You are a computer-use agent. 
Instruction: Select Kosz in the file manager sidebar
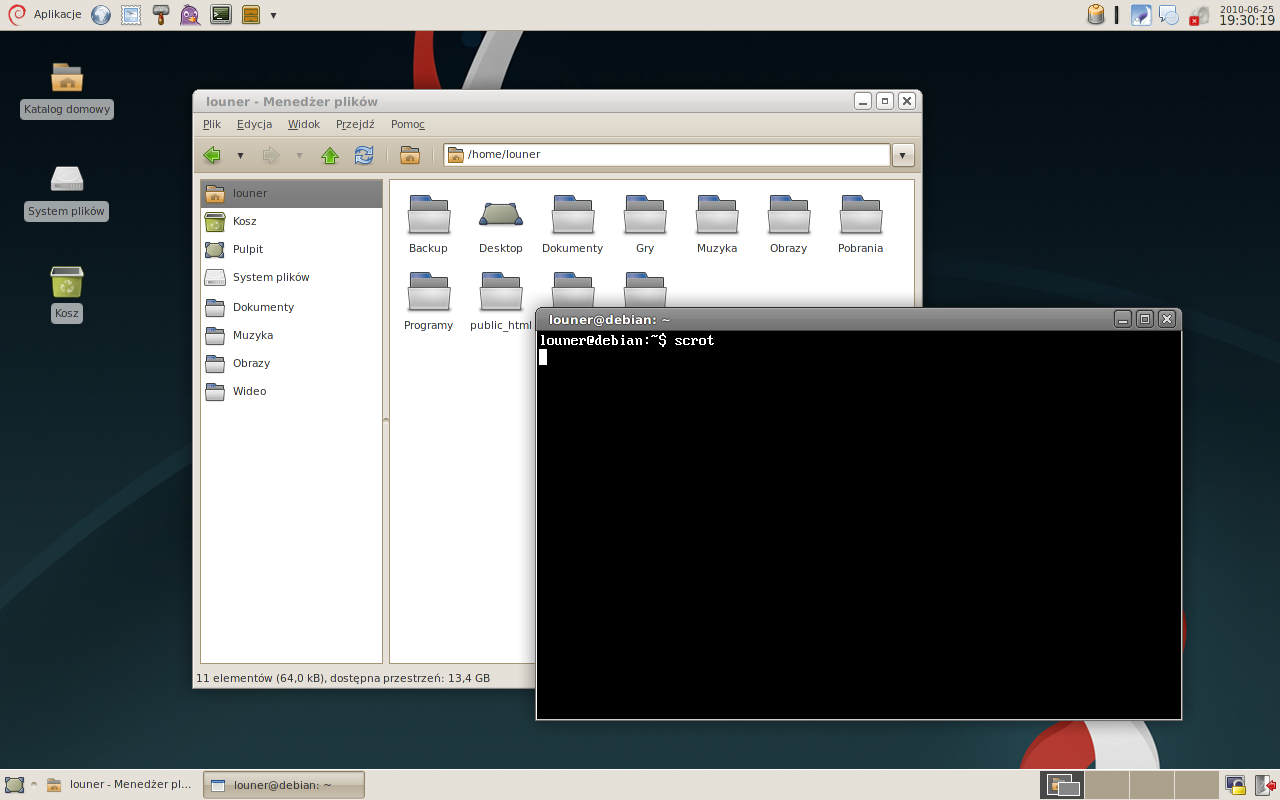click(291, 221)
